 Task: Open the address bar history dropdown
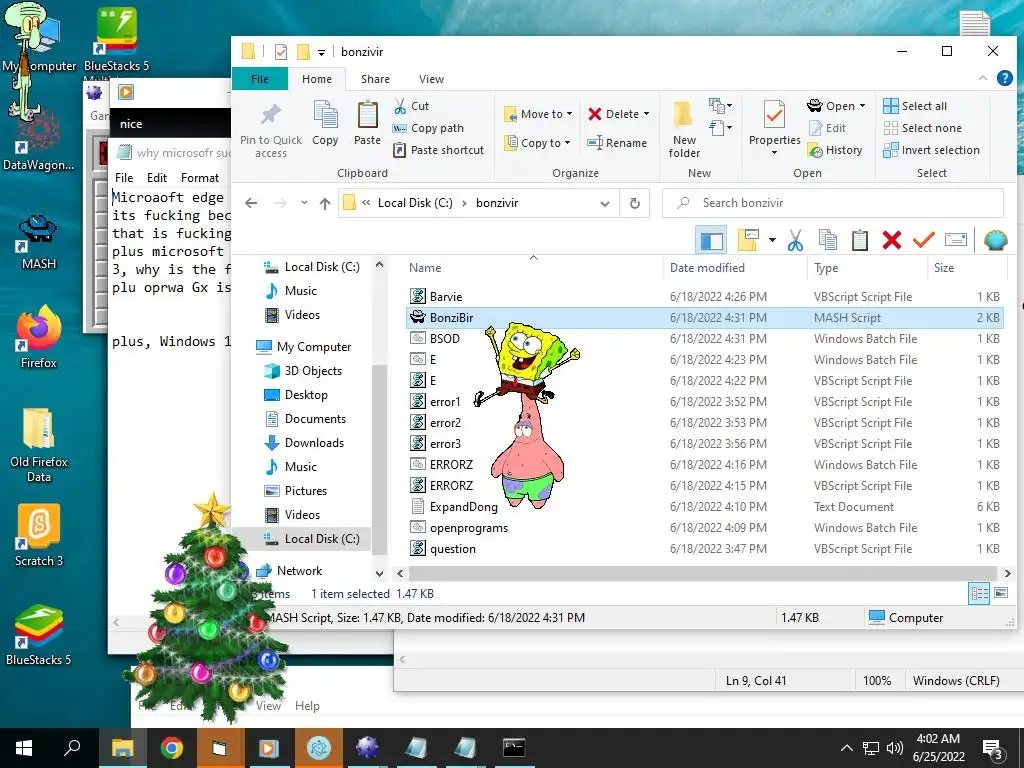coord(605,204)
